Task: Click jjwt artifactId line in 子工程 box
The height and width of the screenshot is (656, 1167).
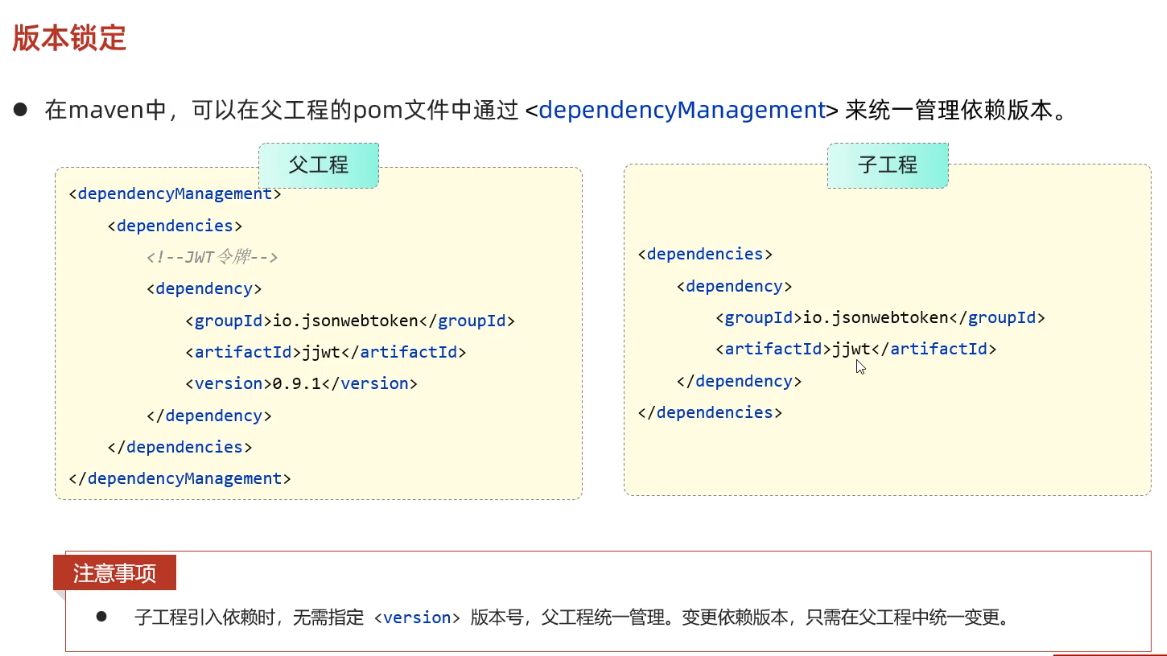Action: pos(856,349)
